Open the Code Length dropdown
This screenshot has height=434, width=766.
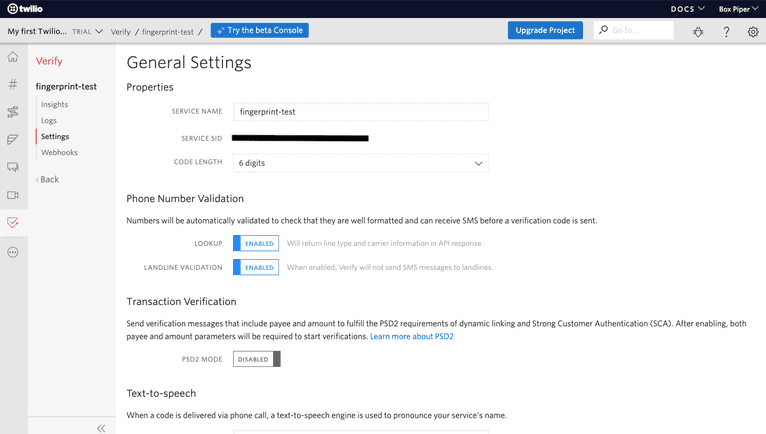point(361,163)
